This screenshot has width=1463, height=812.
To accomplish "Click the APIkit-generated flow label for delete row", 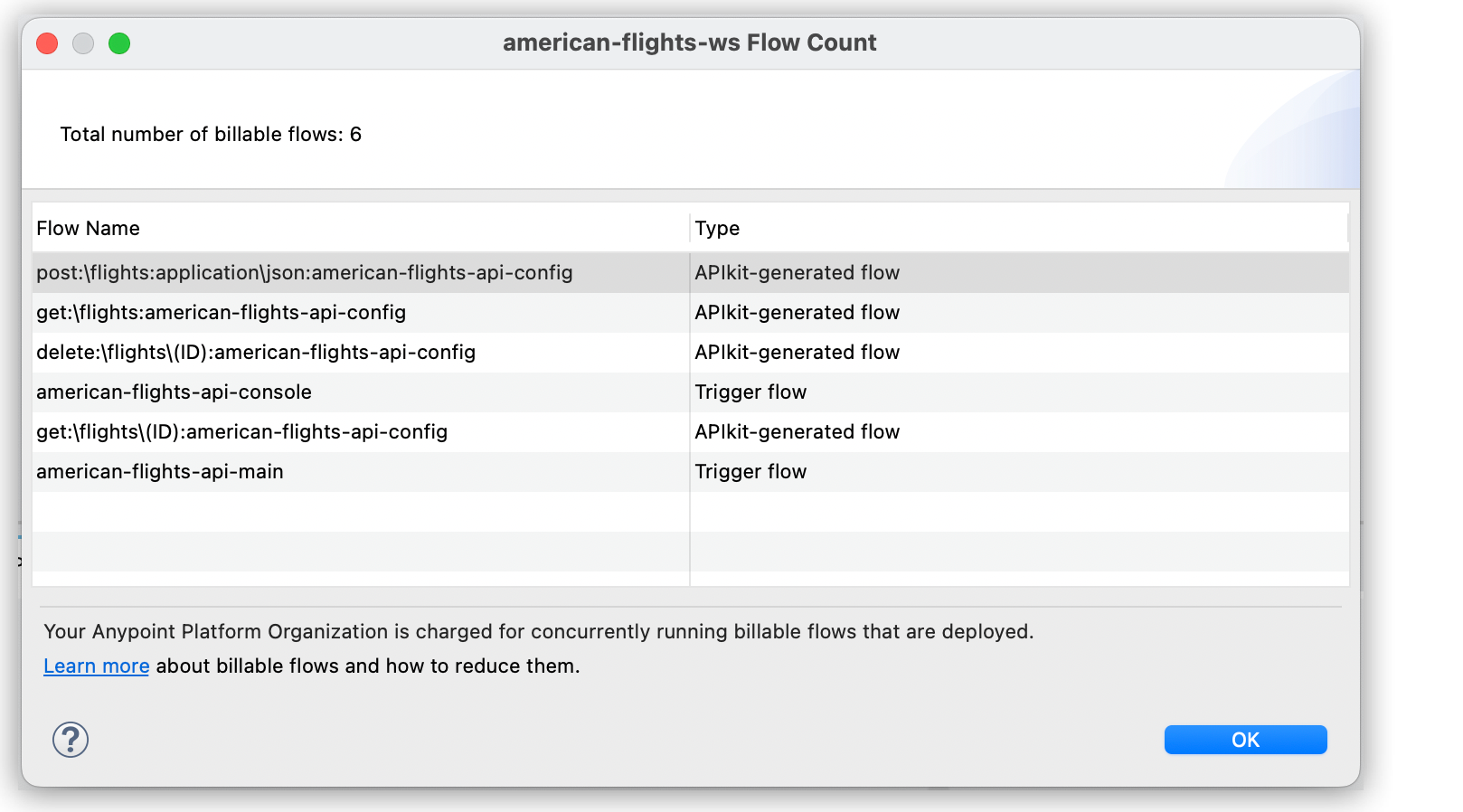I will pyautogui.click(x=798, y=352).
